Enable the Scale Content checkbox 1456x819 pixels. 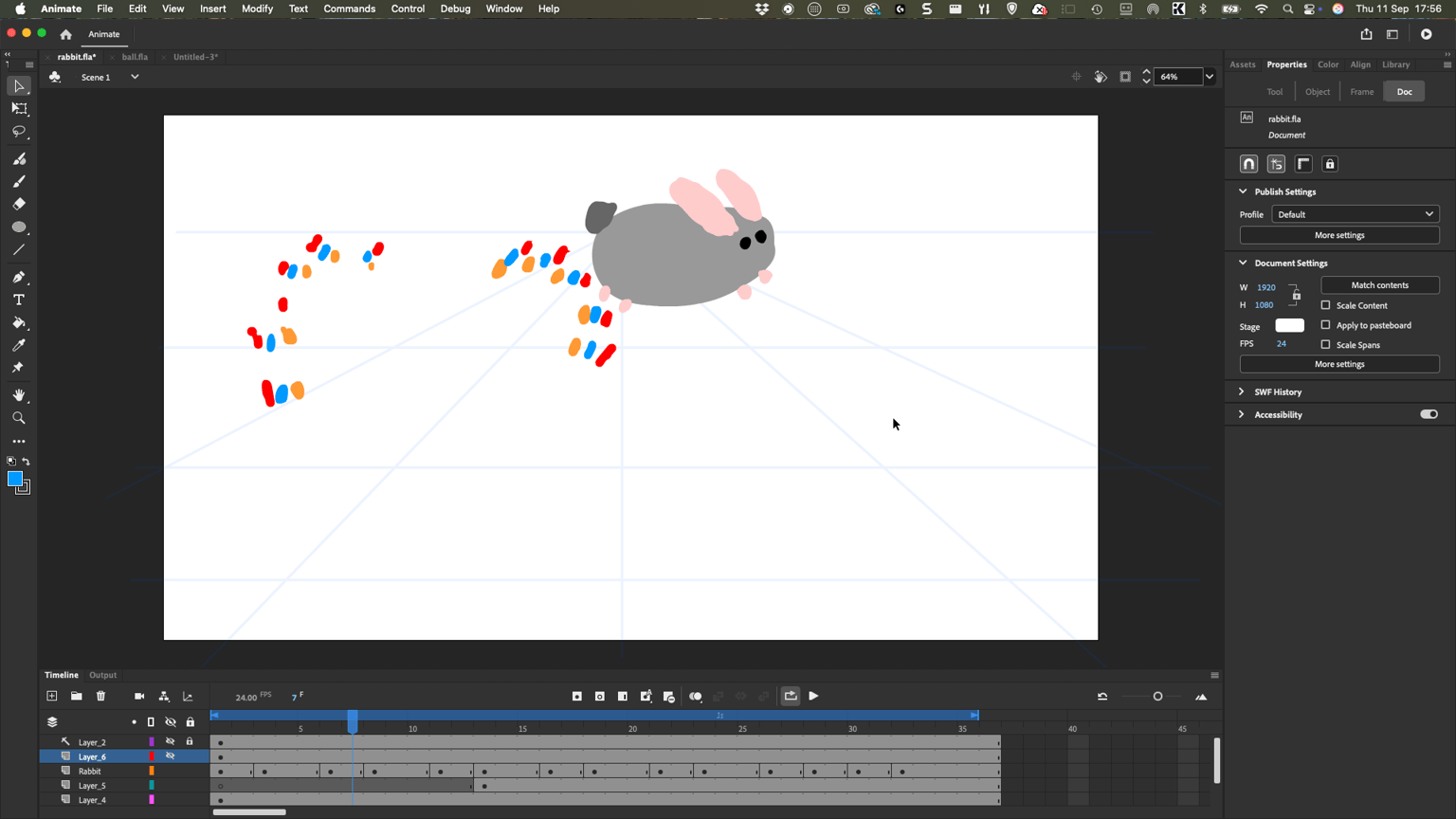(x=1325, y=305)
